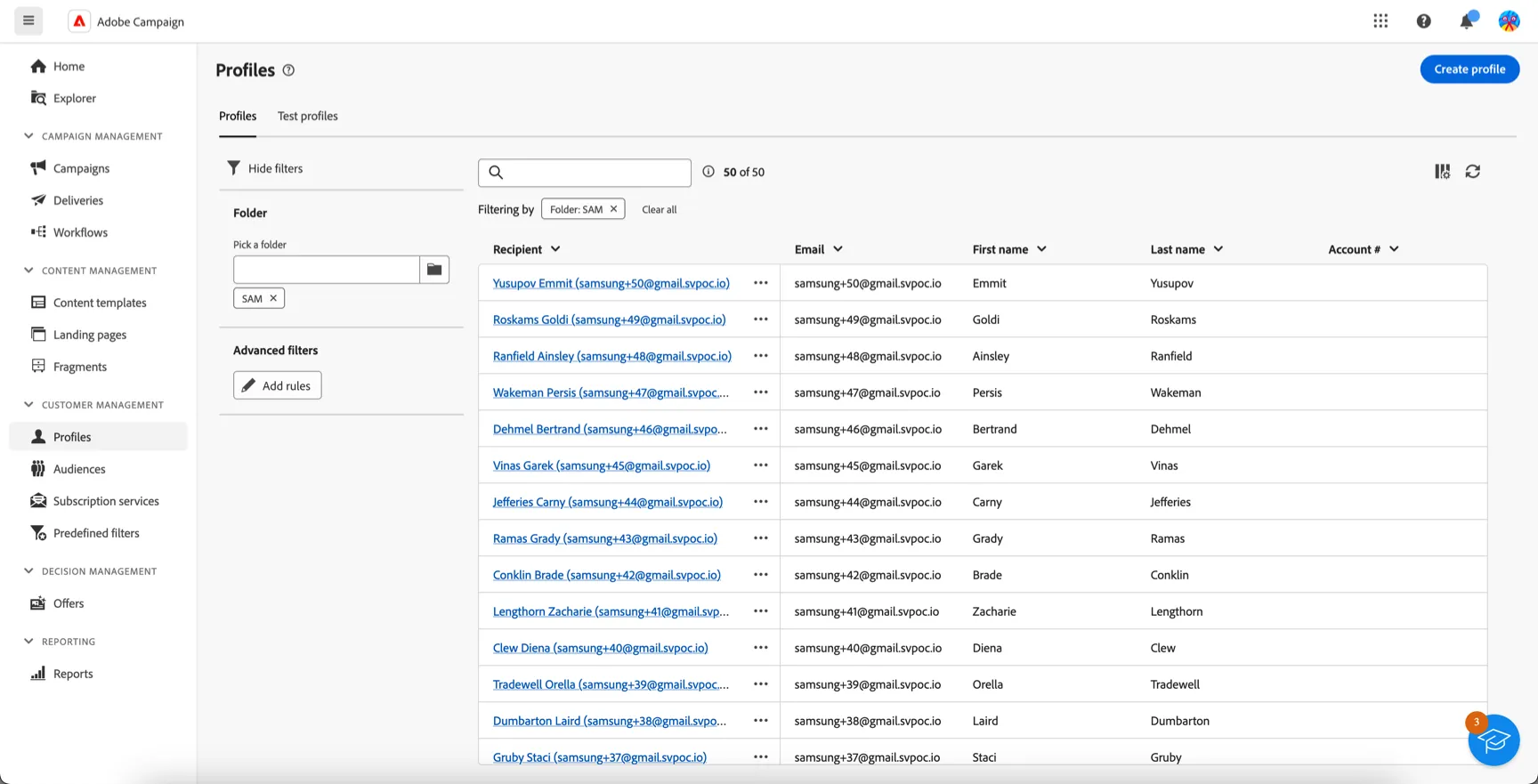Screen dimensions: 1538x784
Task: Open the Email column dropdown
Action: 838,249
